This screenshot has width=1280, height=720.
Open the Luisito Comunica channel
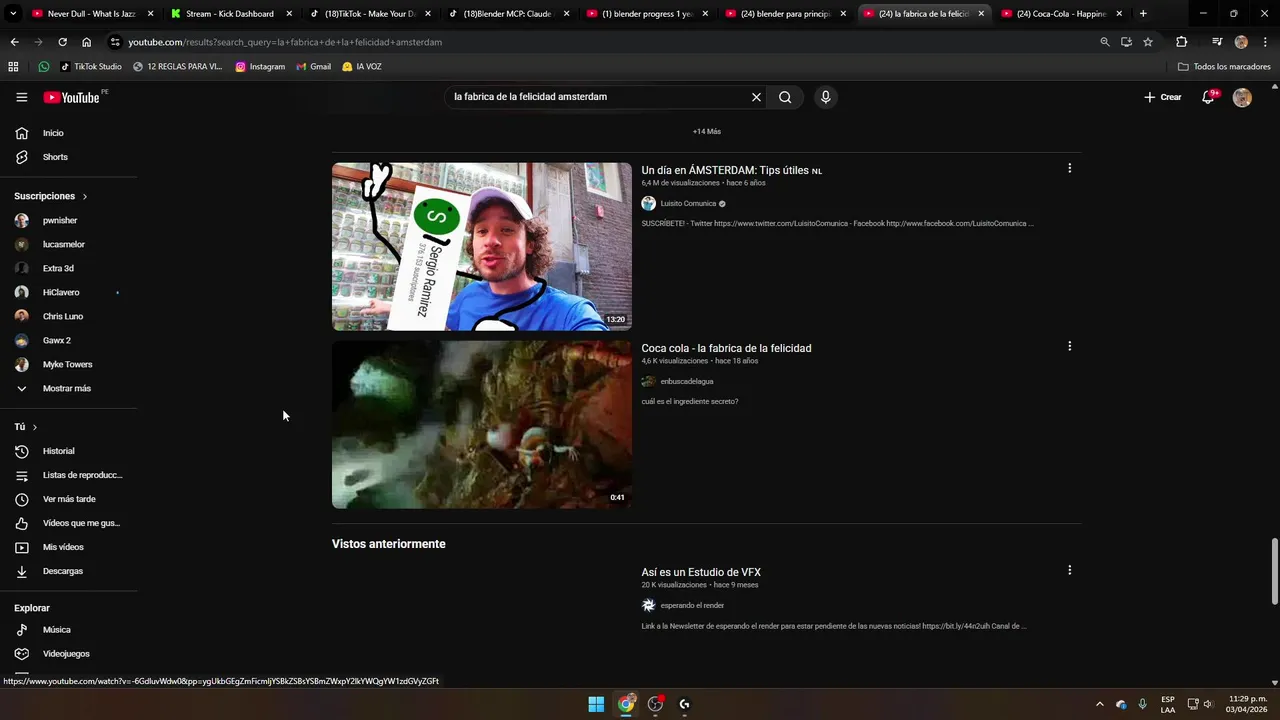point(688,204)
